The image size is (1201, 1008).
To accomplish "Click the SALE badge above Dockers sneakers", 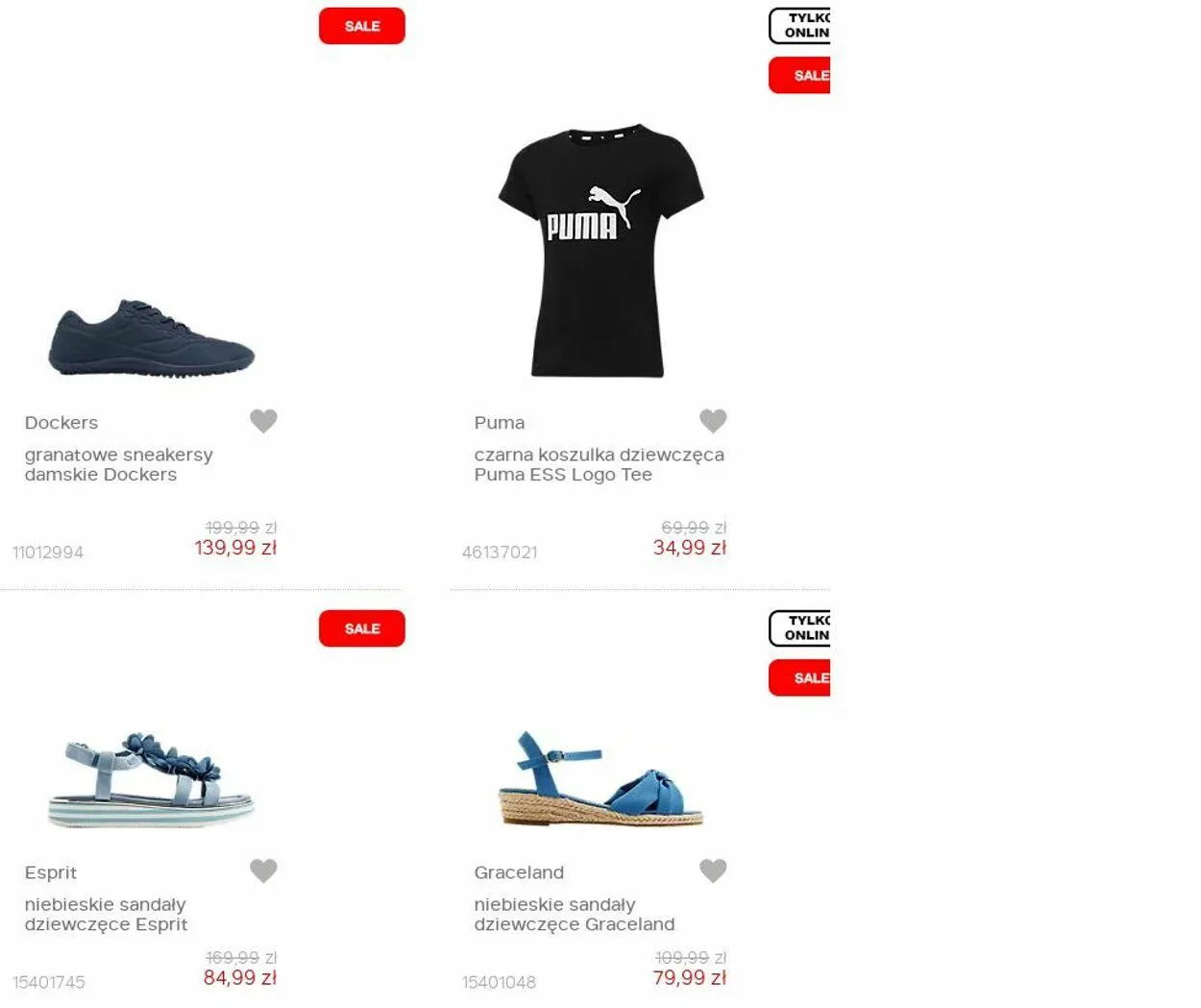I will (x=362, y=26).
